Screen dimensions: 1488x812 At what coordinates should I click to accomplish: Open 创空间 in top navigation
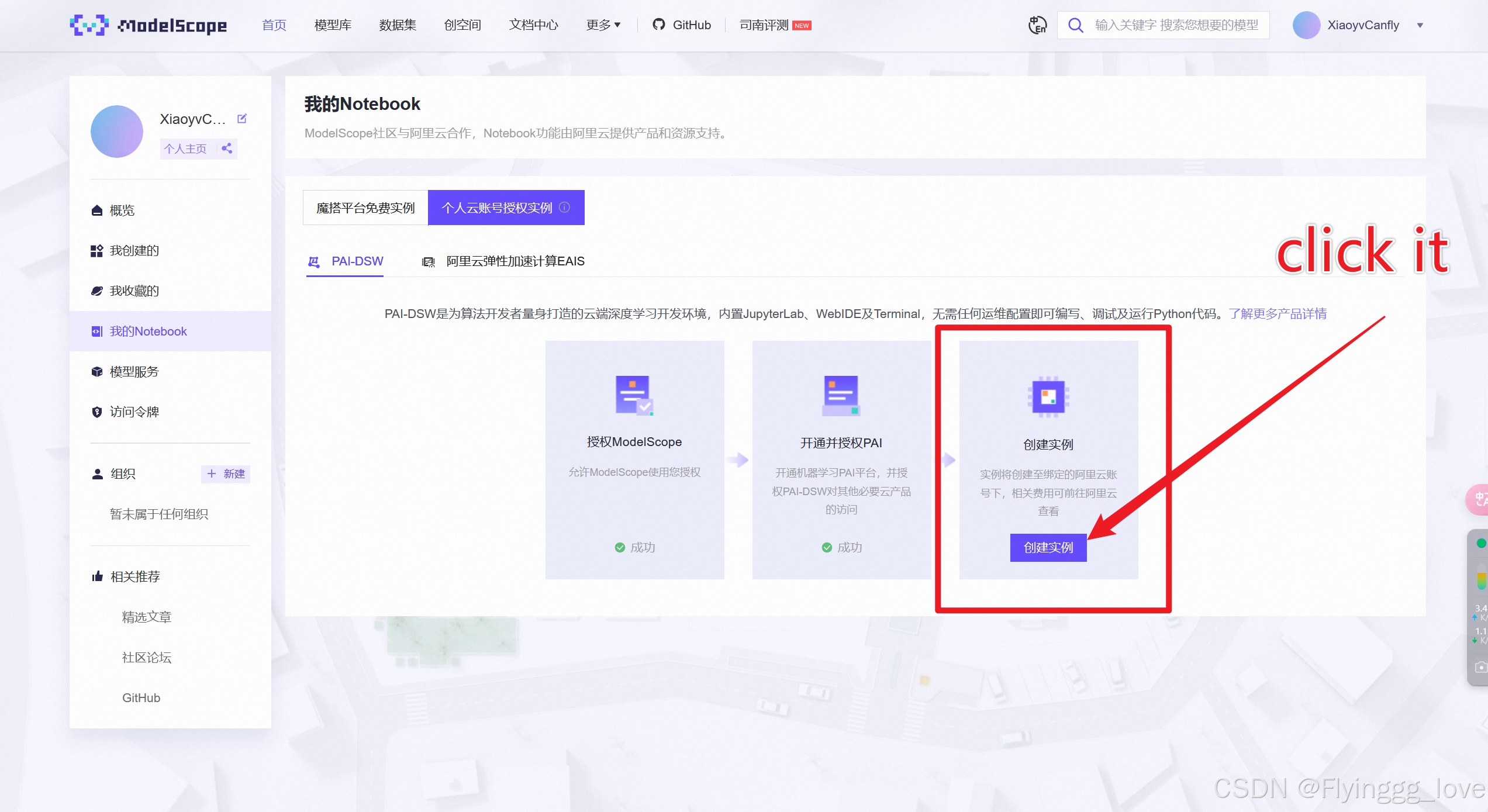(462, 25)
